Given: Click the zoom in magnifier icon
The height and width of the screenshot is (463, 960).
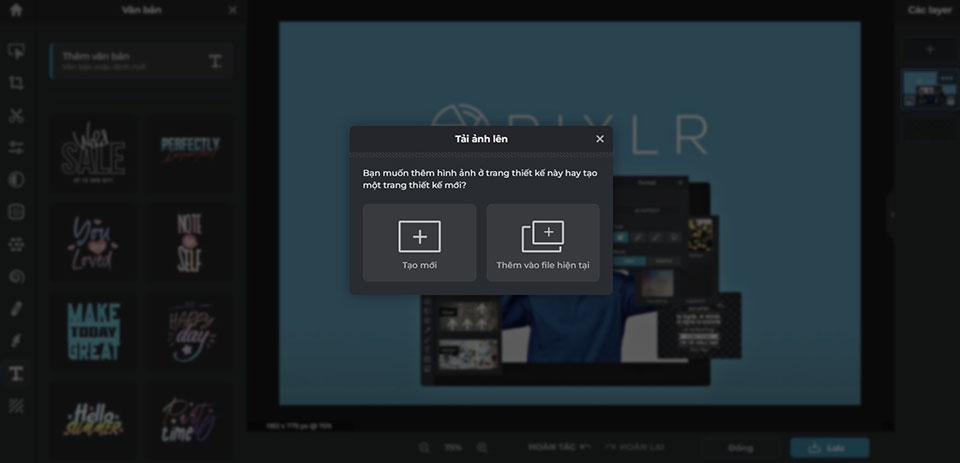Looking at the screenshot, I should point(482,448).
